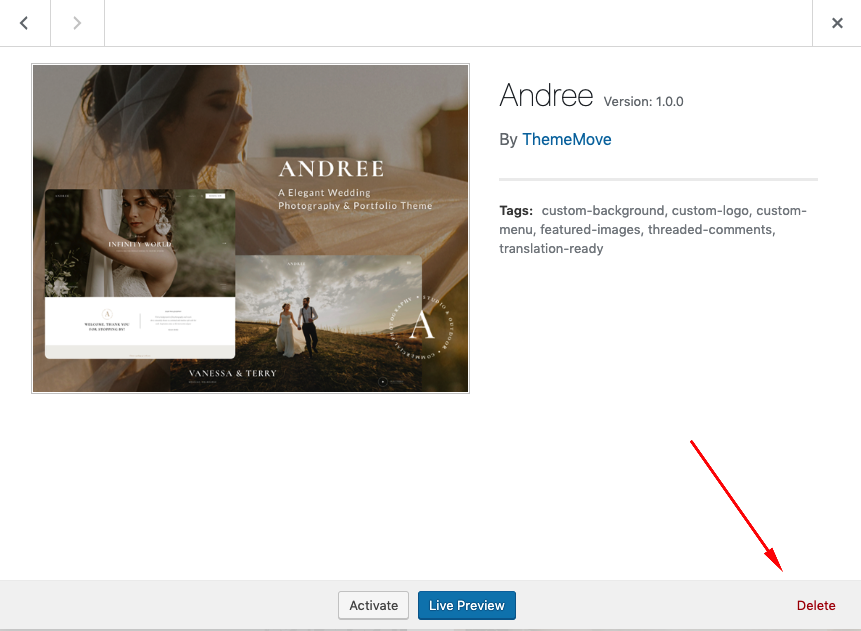Click the Andree theme name heading
Screen dimensions: 861x631
point(546,96)
